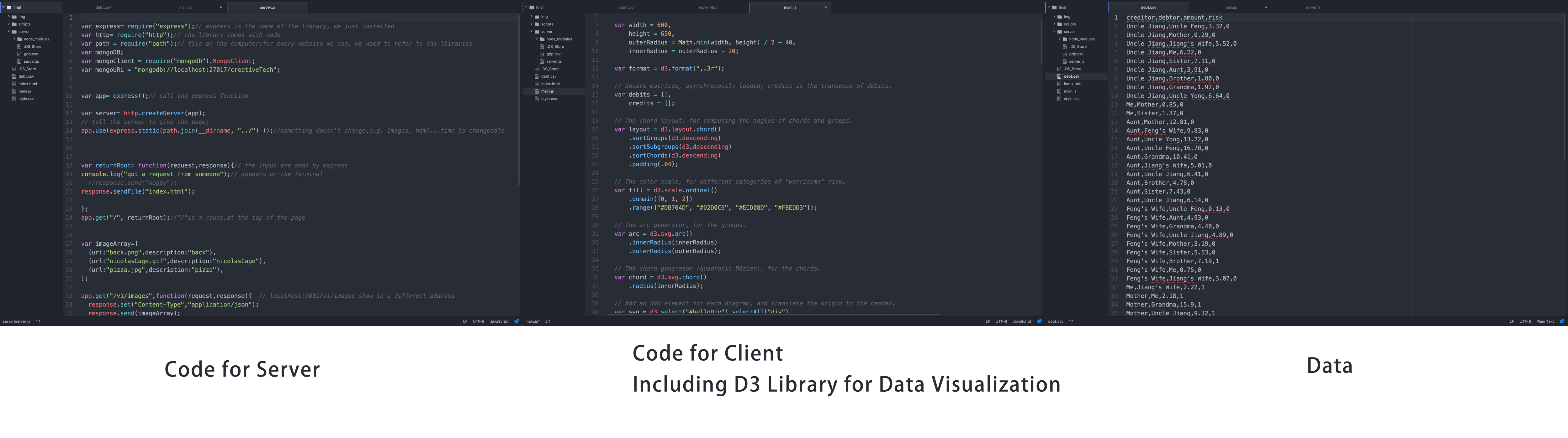Select server.js tab in left window
This screenshot has height=438, width=1568.
[268, 7]
